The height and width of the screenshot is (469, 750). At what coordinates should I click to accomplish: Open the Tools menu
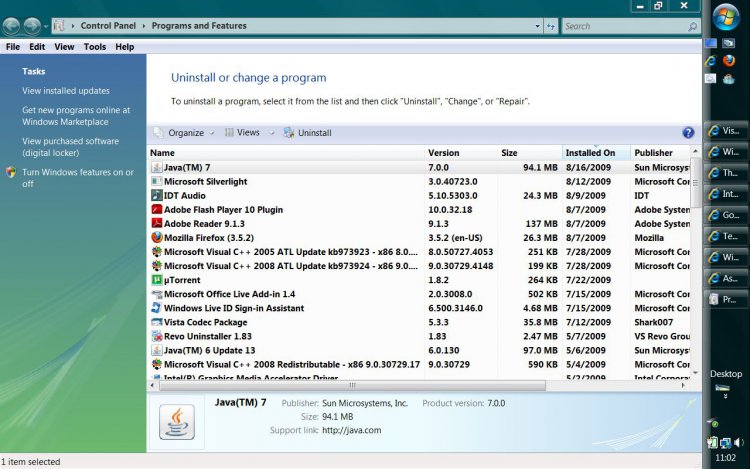point(95,47)
